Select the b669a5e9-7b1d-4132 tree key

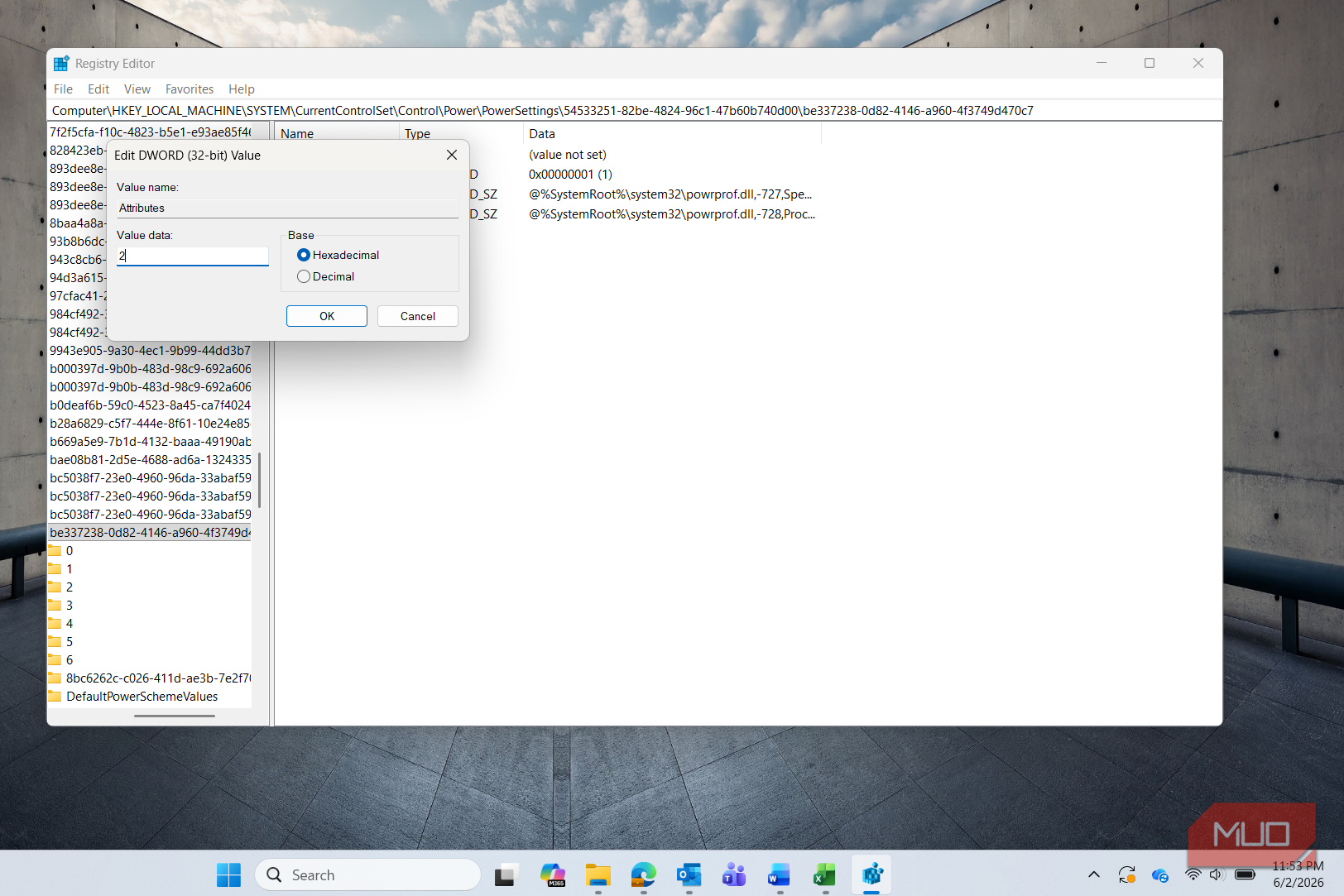150,442
